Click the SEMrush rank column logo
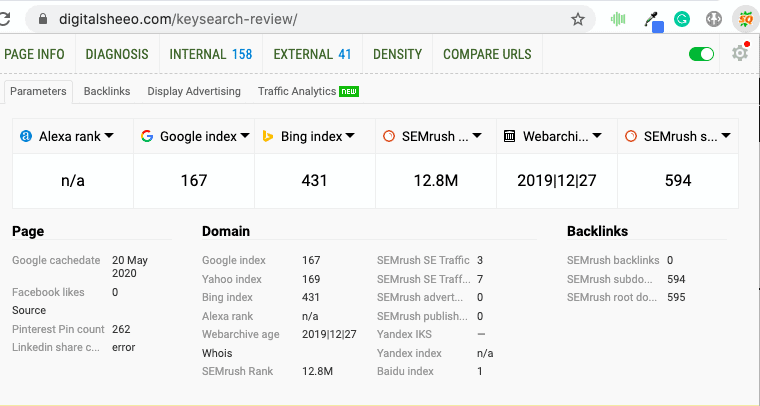The height and width of the screenshot is (406, 760). 389,136
